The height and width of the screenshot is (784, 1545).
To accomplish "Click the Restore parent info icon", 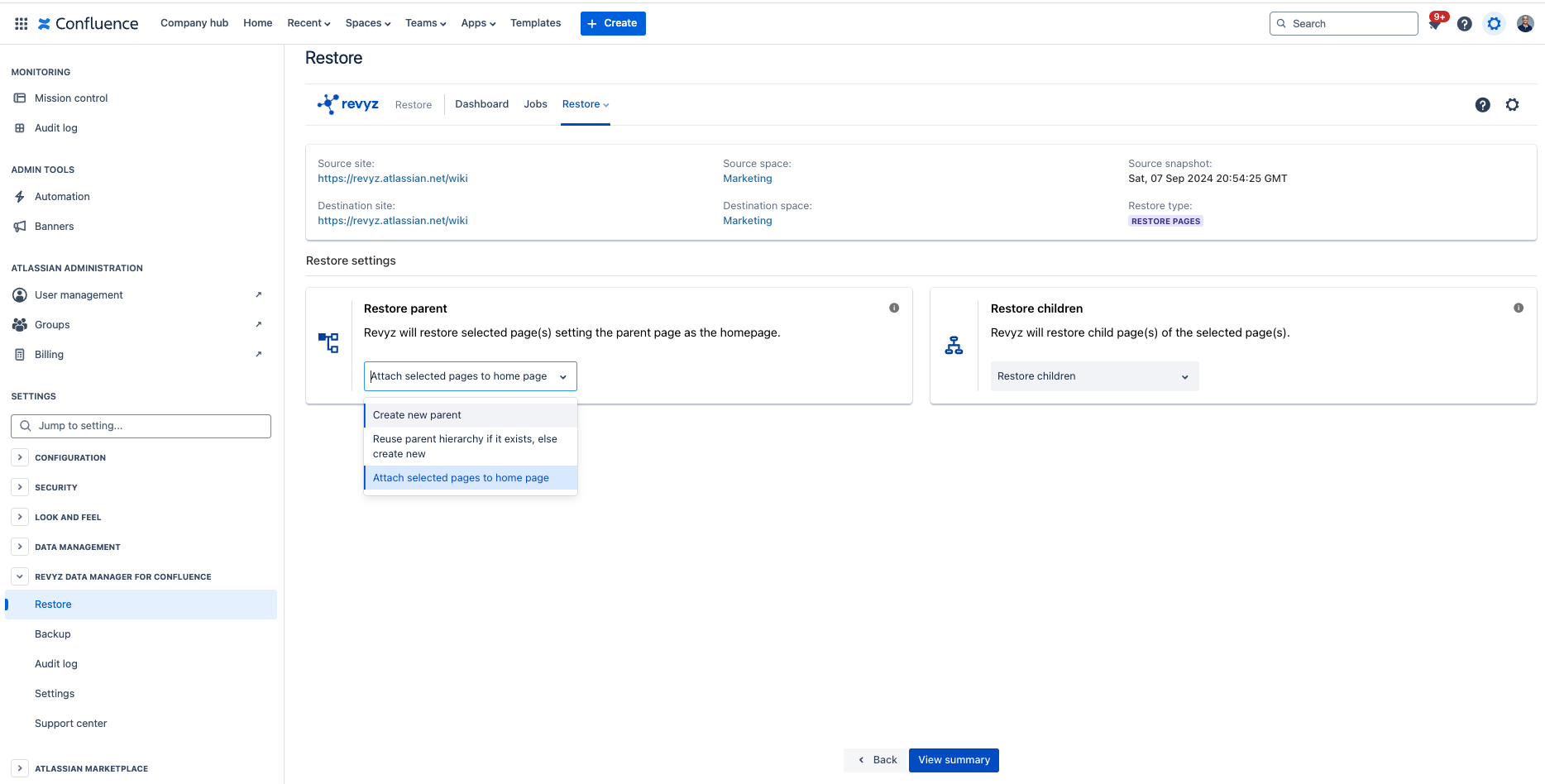I will 893,308.
